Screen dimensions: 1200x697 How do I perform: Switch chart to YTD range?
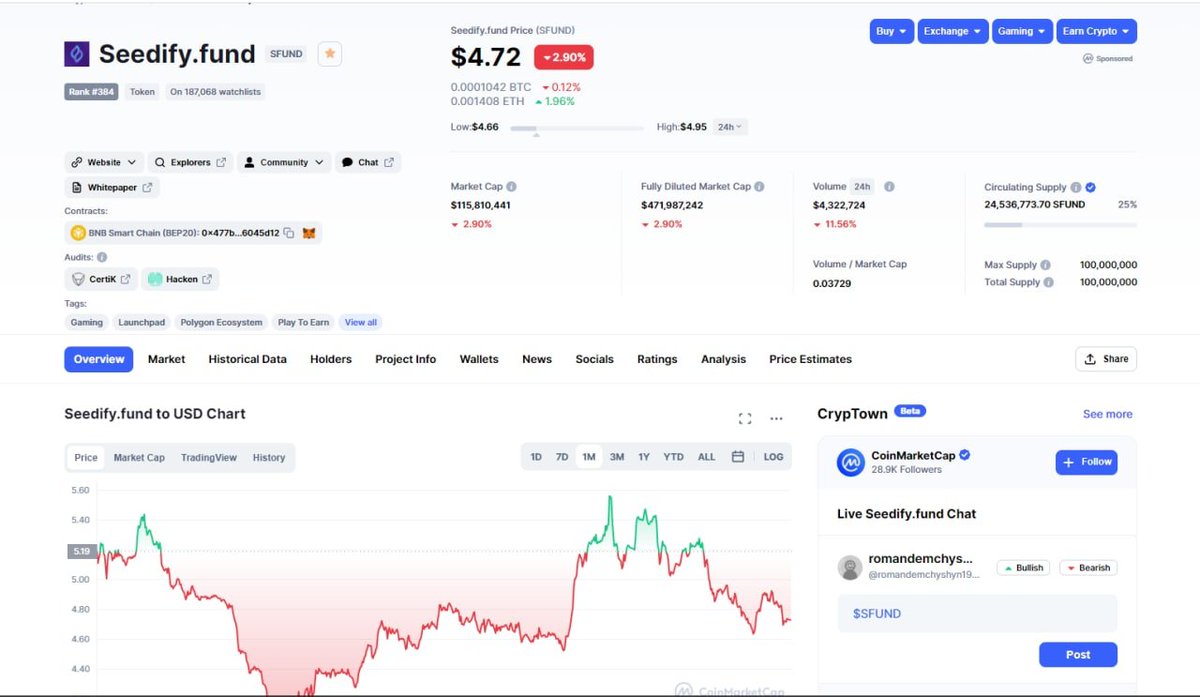tap(674, 457)
